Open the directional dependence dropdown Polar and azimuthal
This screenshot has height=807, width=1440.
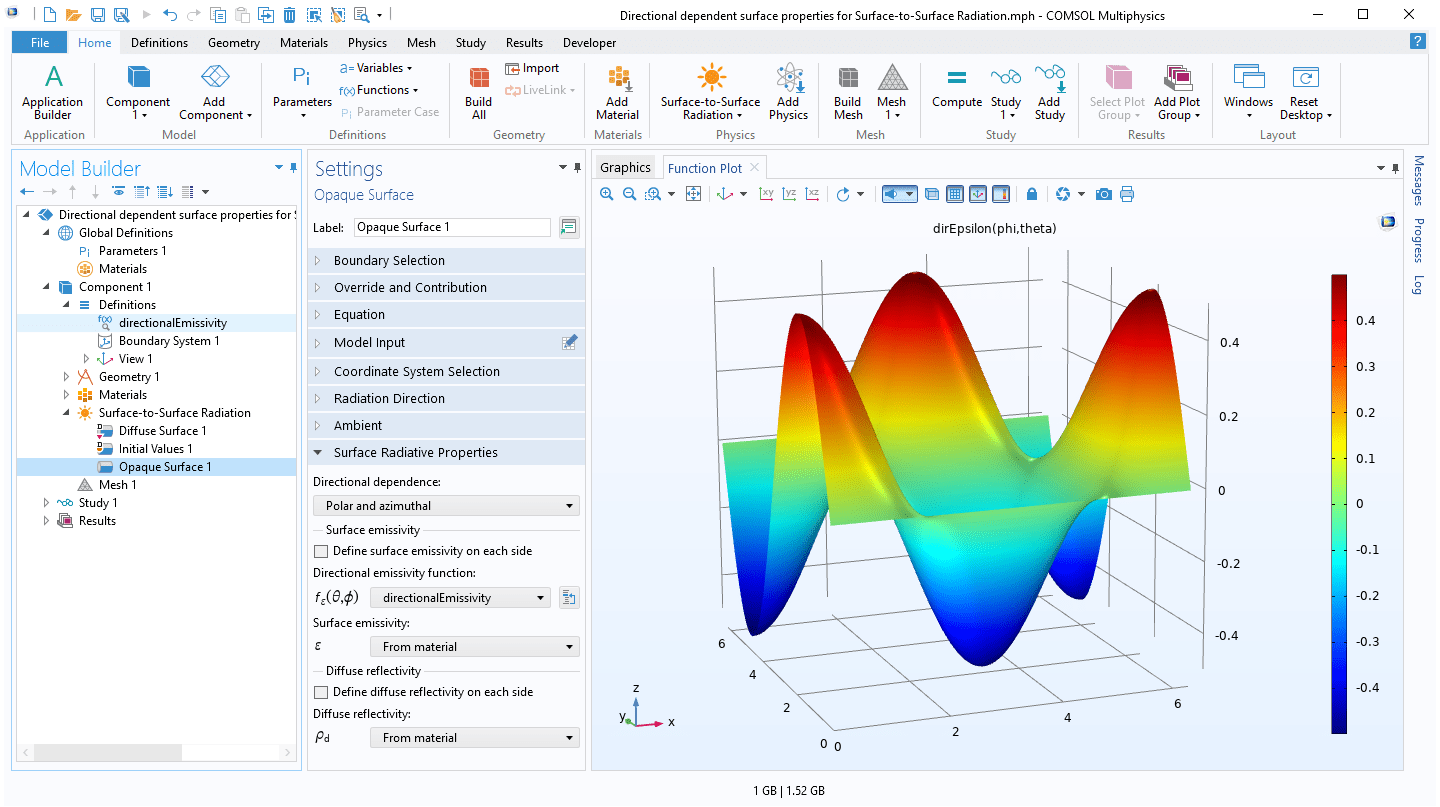pyautogui.click(x=446, y=505)
